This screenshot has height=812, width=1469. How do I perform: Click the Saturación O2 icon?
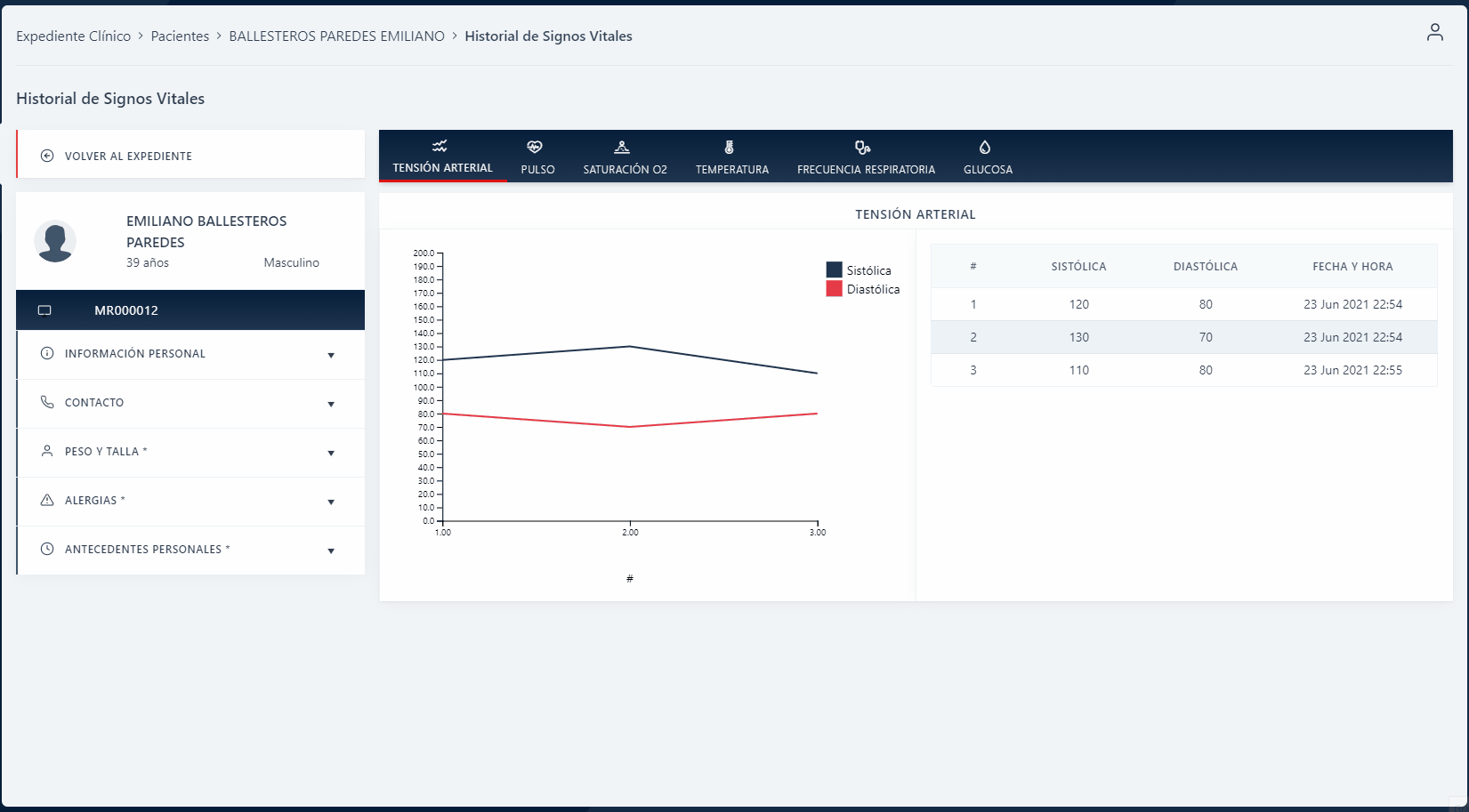tap(623, 147)
